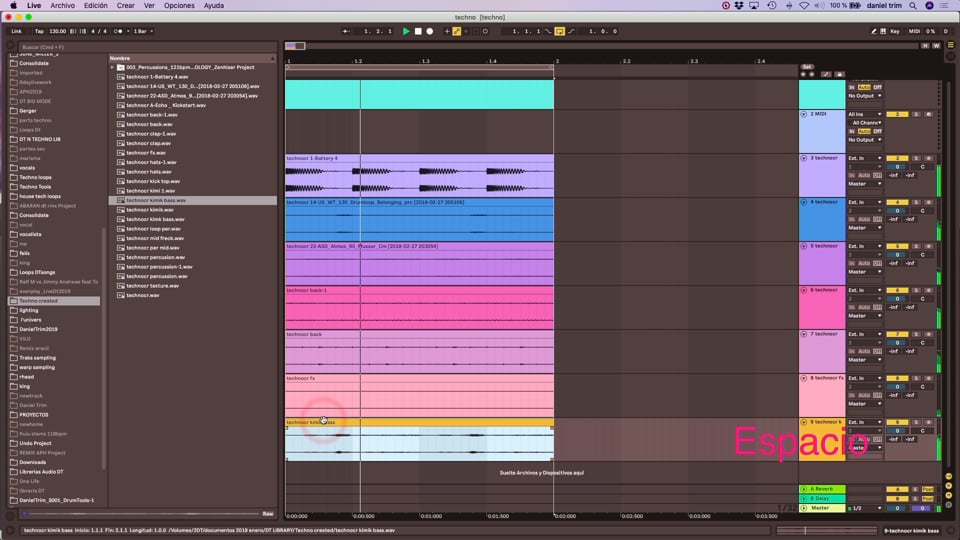Open the Ext. In dropdown on 3 technocr

click(864, 158)
